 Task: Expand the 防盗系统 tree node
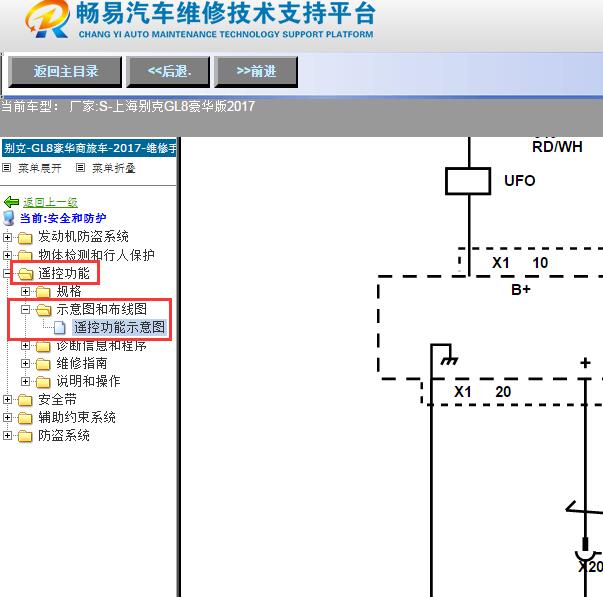pyautogui.click(x=7, y=435)
